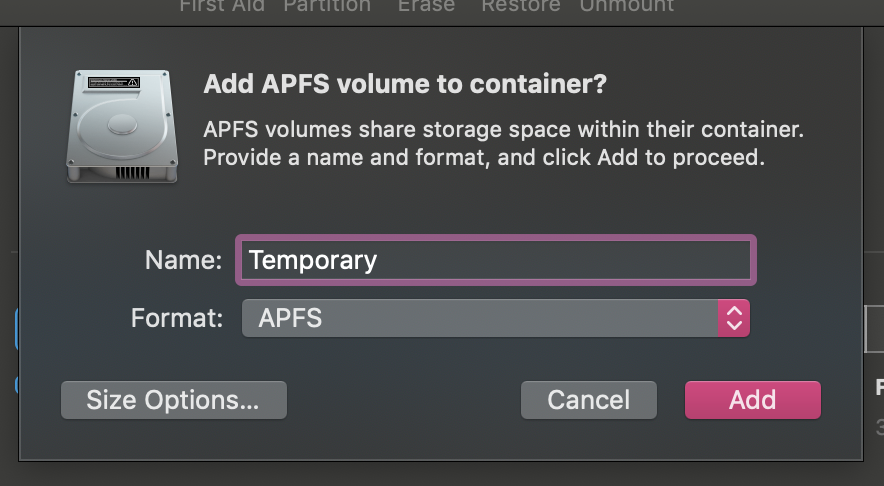Click the pink up-down arrows on Format
This screenshot has height=486, width=884.
point(733,318)
